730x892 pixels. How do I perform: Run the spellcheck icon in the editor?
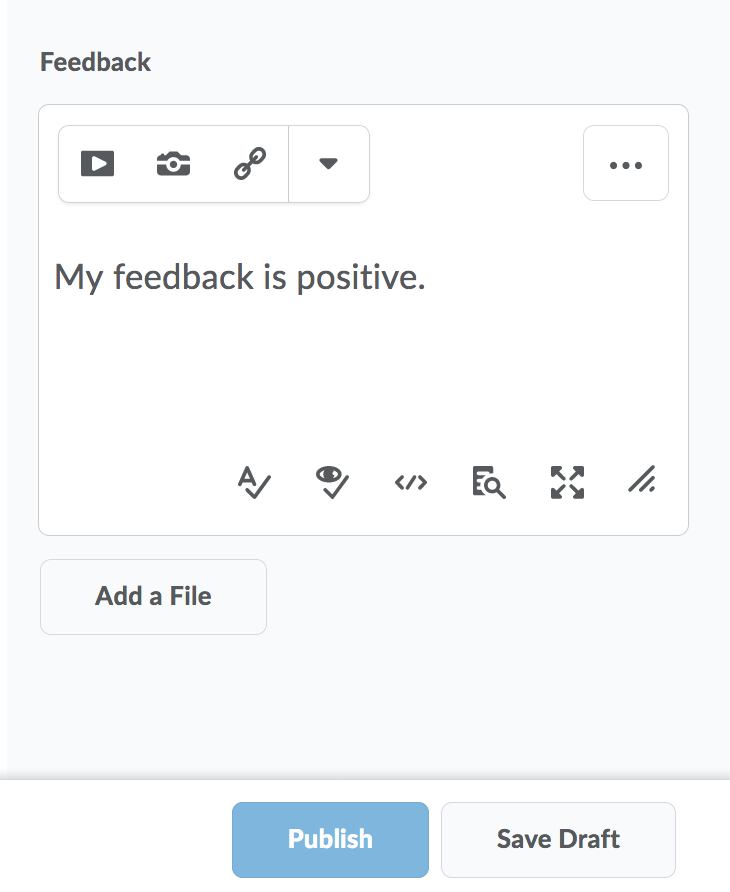click(254, 482)
